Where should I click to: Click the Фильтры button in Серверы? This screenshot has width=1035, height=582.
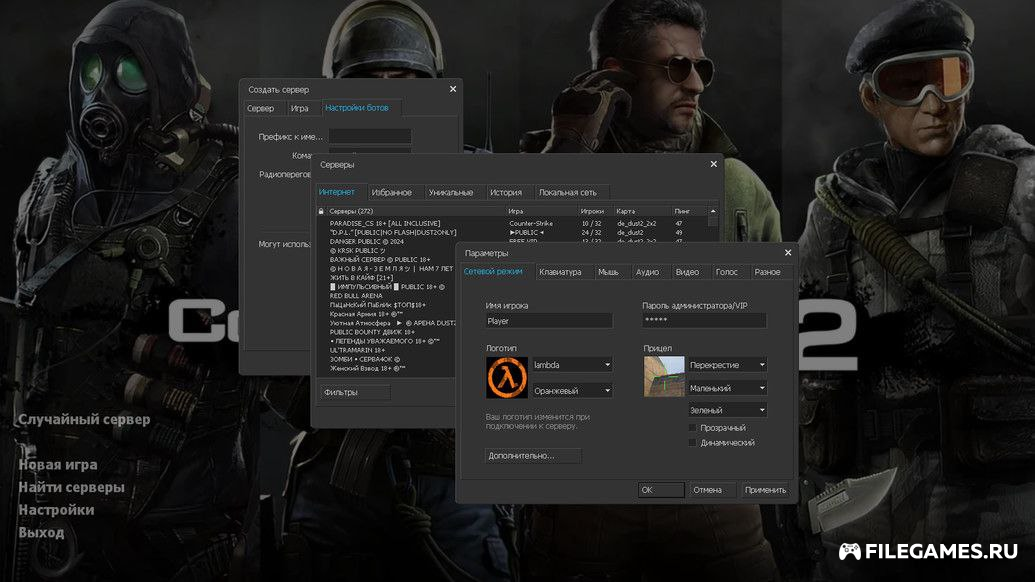click(355, 392)
